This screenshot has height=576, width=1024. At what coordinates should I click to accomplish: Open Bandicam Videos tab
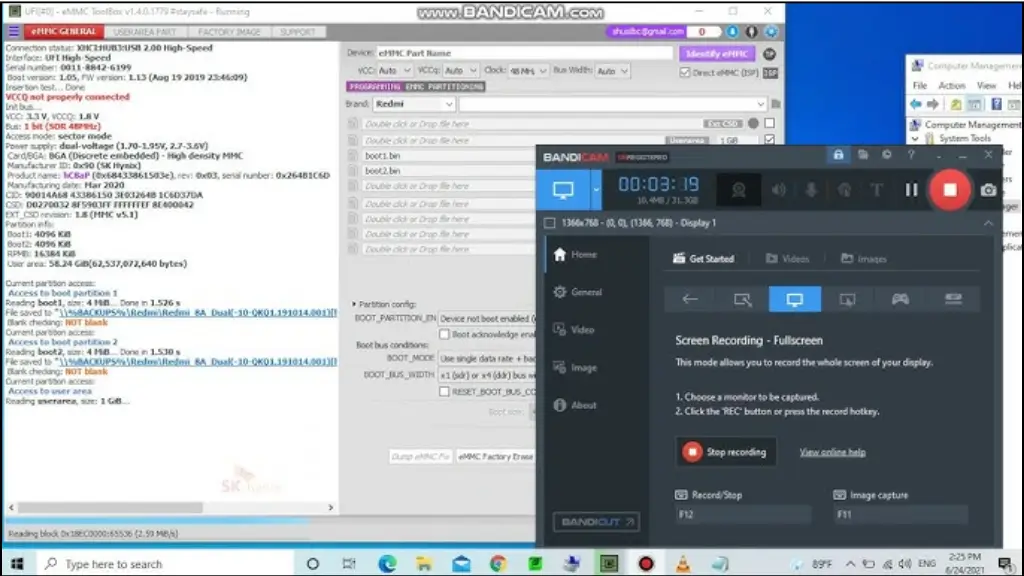[x=788, y=259]
